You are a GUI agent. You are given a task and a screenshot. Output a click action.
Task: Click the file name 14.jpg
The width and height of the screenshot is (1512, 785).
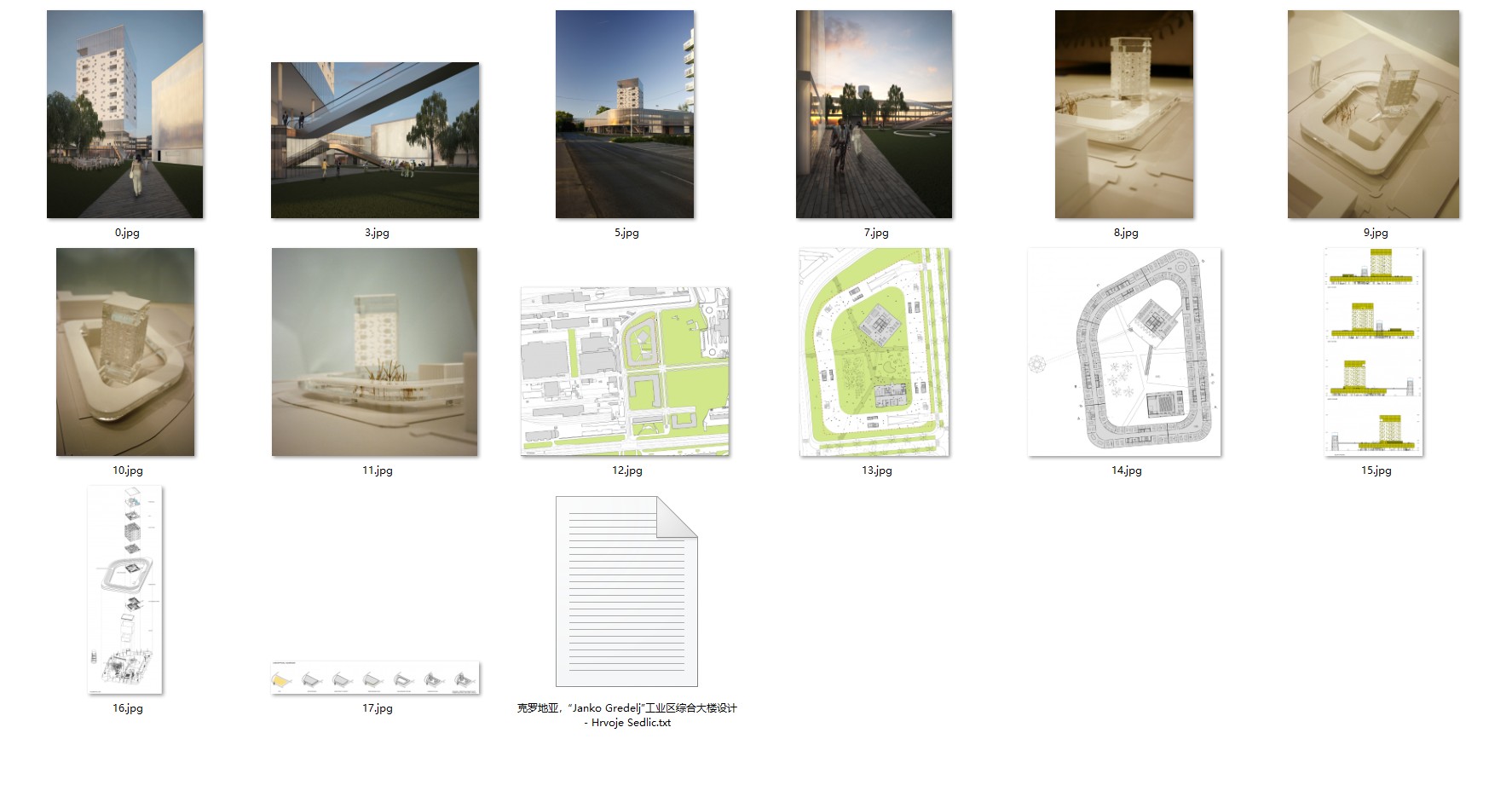[x=1127, y=470]
